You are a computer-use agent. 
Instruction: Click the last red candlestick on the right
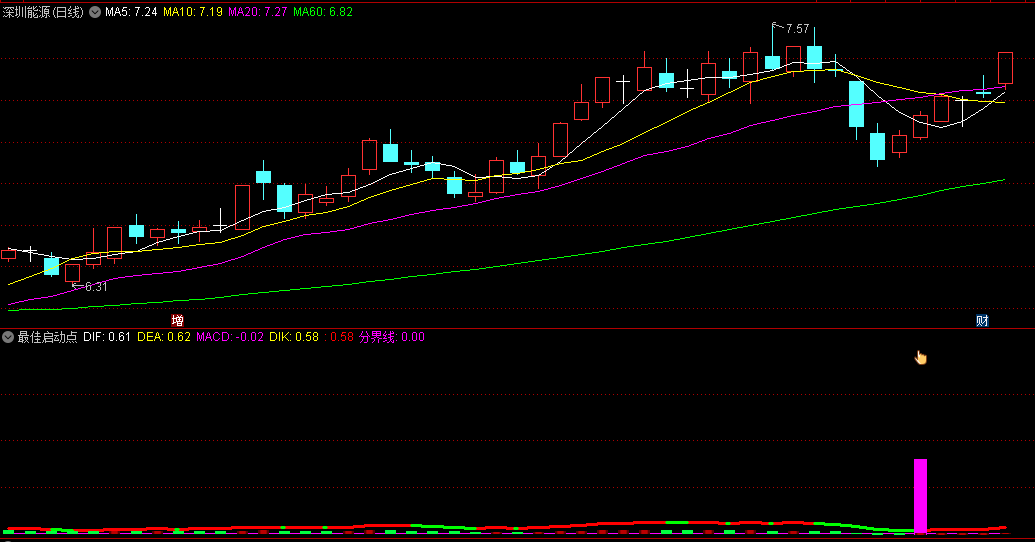coord(1005,68)
